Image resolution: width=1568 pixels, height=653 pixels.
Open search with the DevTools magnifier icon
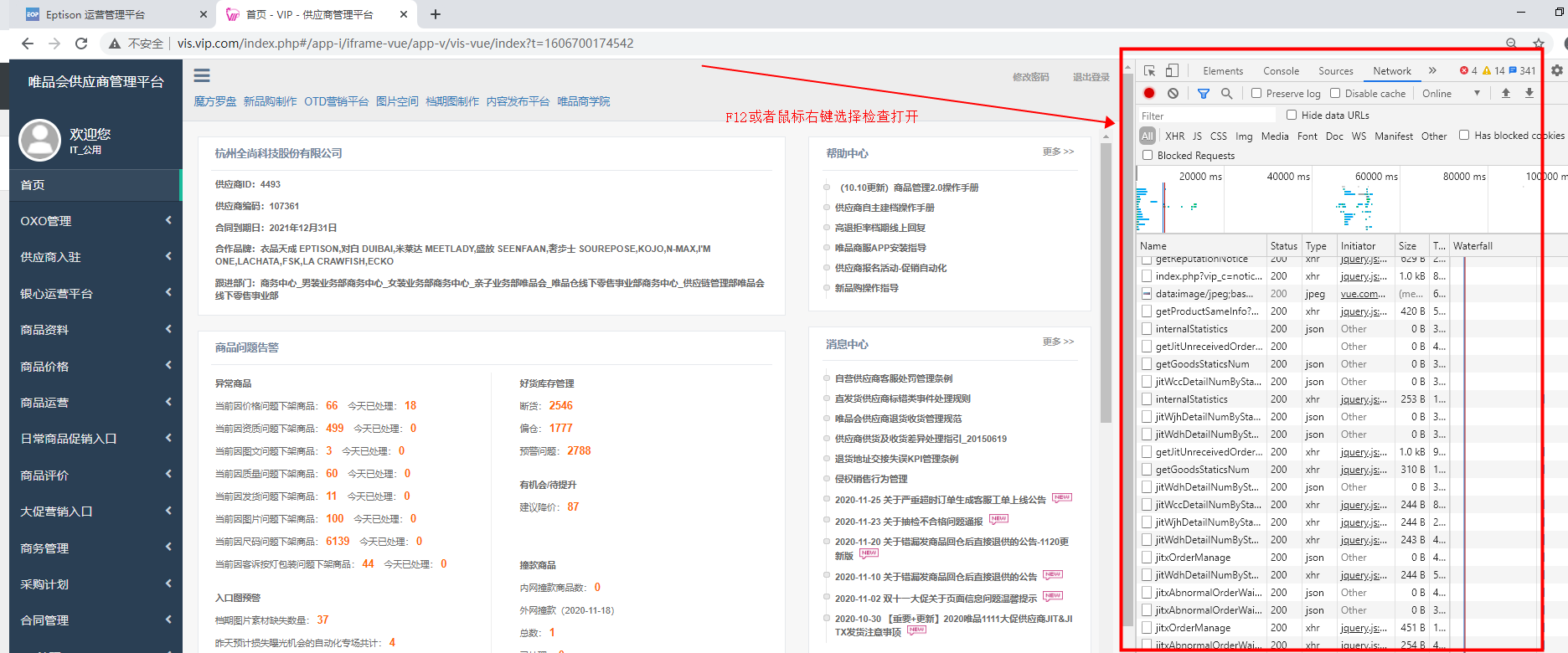click(x=1226, y=94)
